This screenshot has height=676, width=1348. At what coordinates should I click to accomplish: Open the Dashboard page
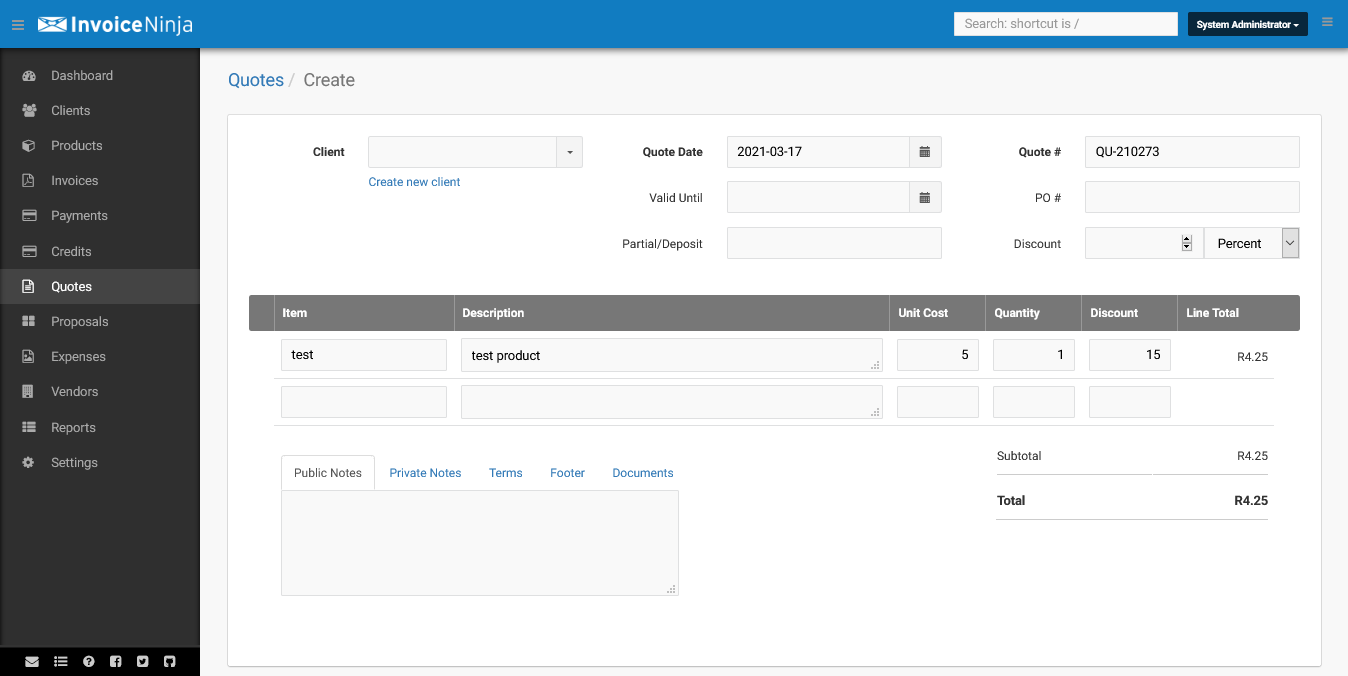coord(81,75)
